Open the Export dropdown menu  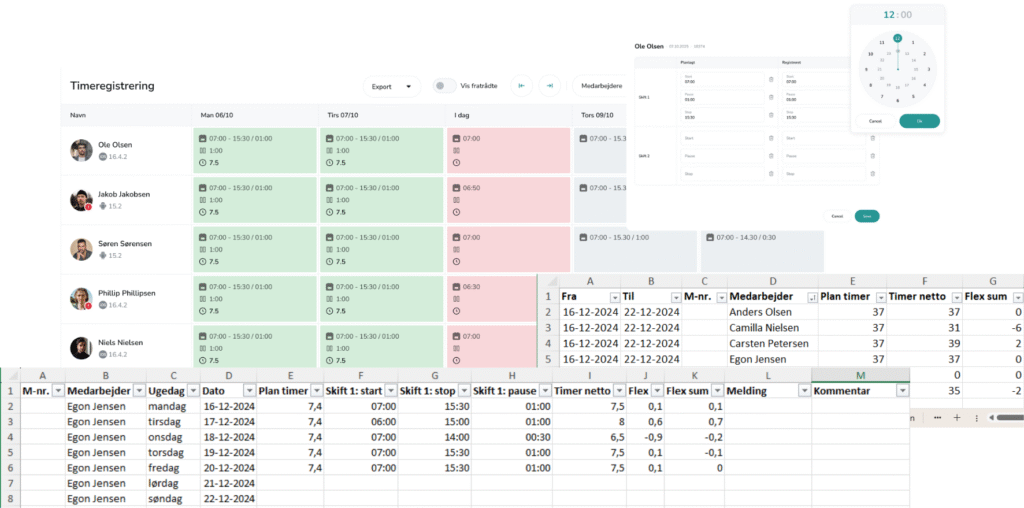click(390, 87)
